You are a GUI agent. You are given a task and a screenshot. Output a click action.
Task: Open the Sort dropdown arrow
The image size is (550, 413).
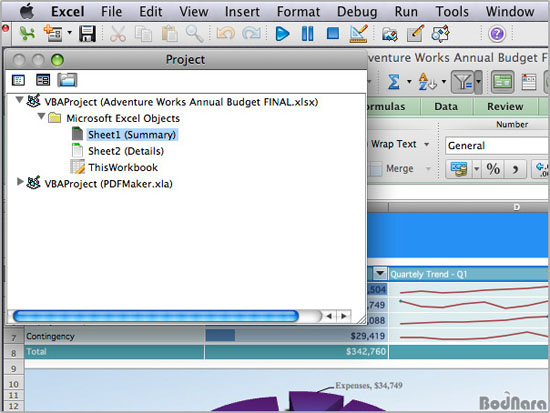444,82
